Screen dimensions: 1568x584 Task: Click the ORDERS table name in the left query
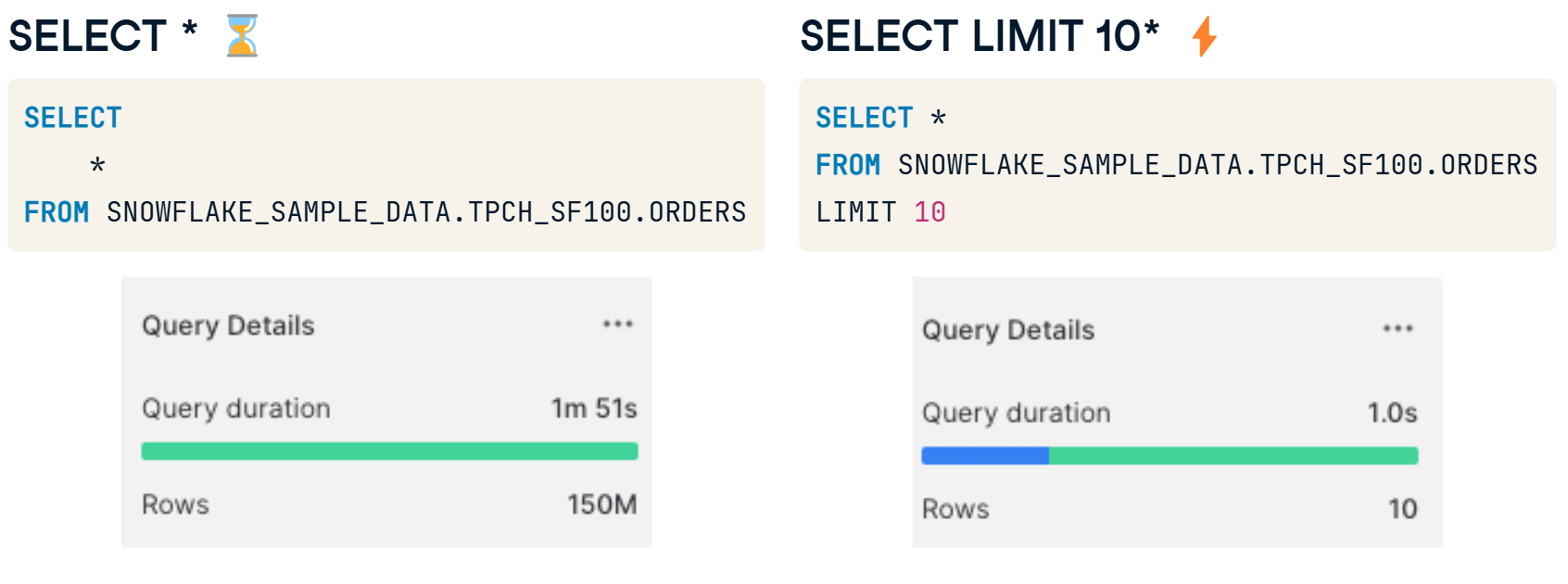point(697,212)
